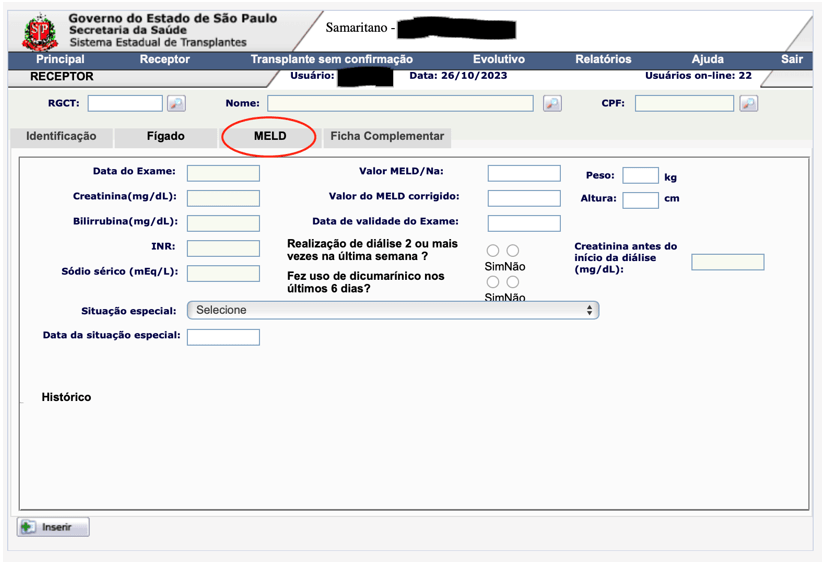Click the Peso input field
The height and width of the screenshot is (567, 825).
coord(640,176)
